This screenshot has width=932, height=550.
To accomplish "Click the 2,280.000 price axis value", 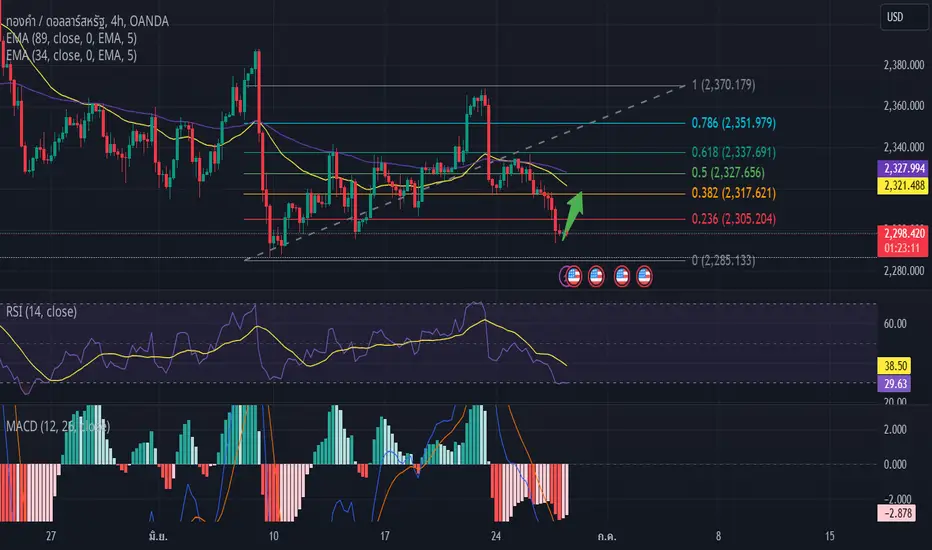I will 903,271.
